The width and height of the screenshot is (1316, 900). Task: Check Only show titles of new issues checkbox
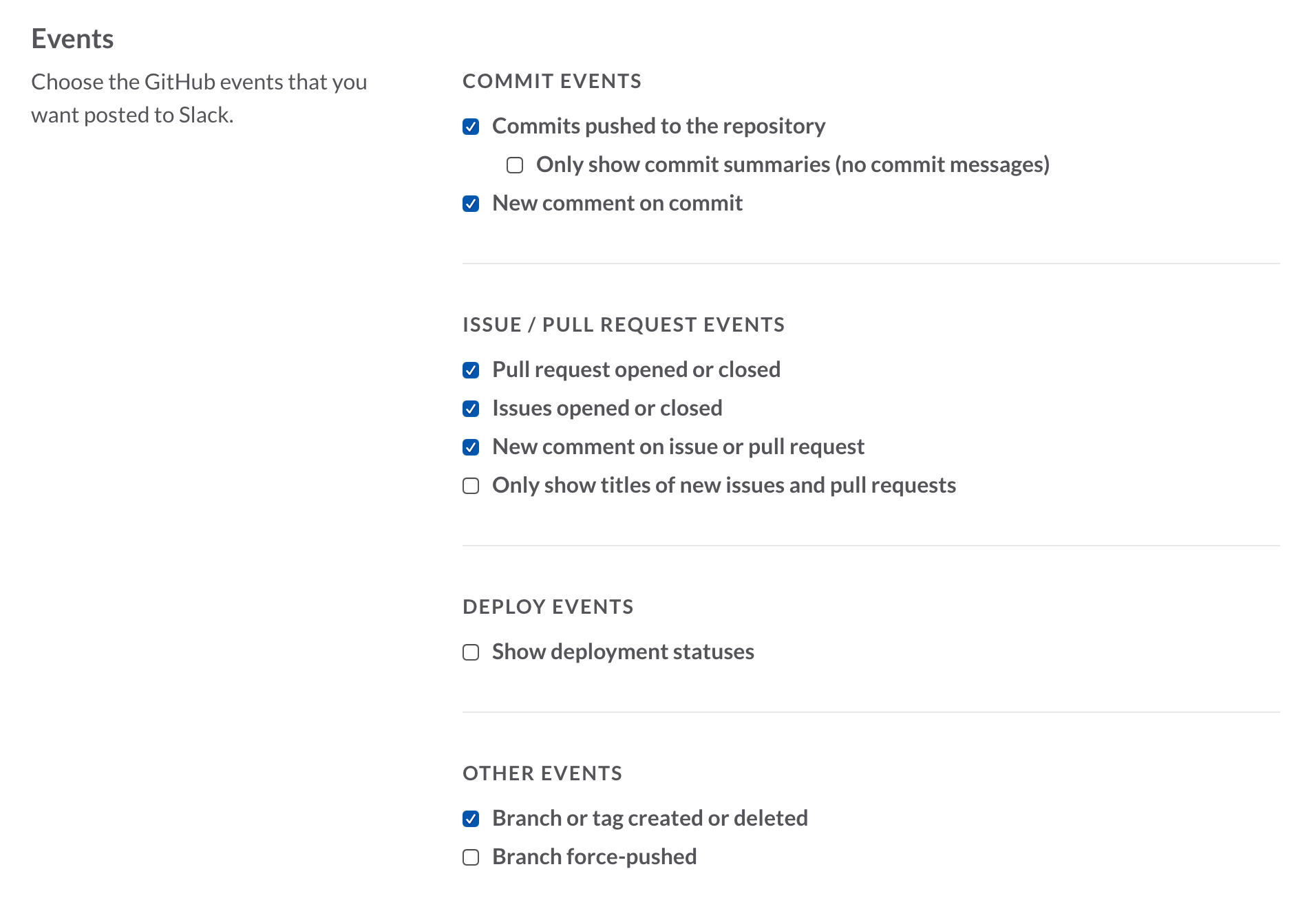point(471,486)
